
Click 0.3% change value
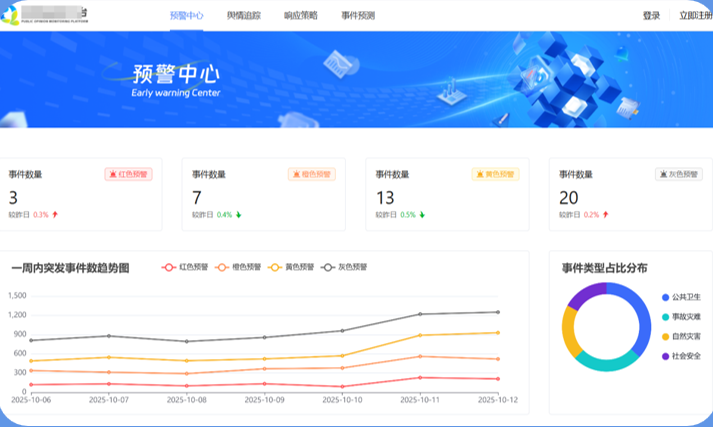[x=41, y=215]
